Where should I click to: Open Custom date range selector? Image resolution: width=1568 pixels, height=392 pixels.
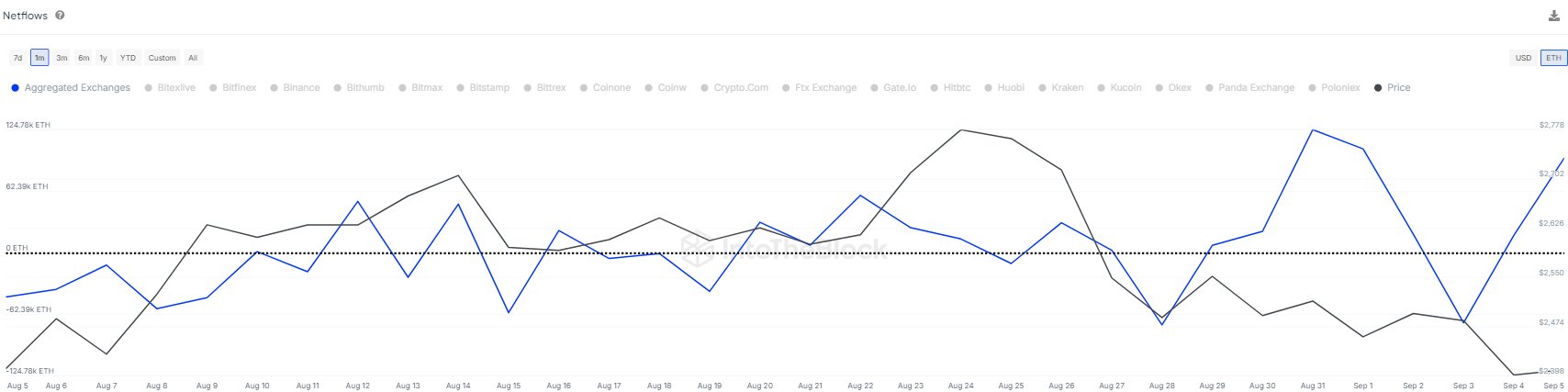pyautogui.click(x=162, y=58)
